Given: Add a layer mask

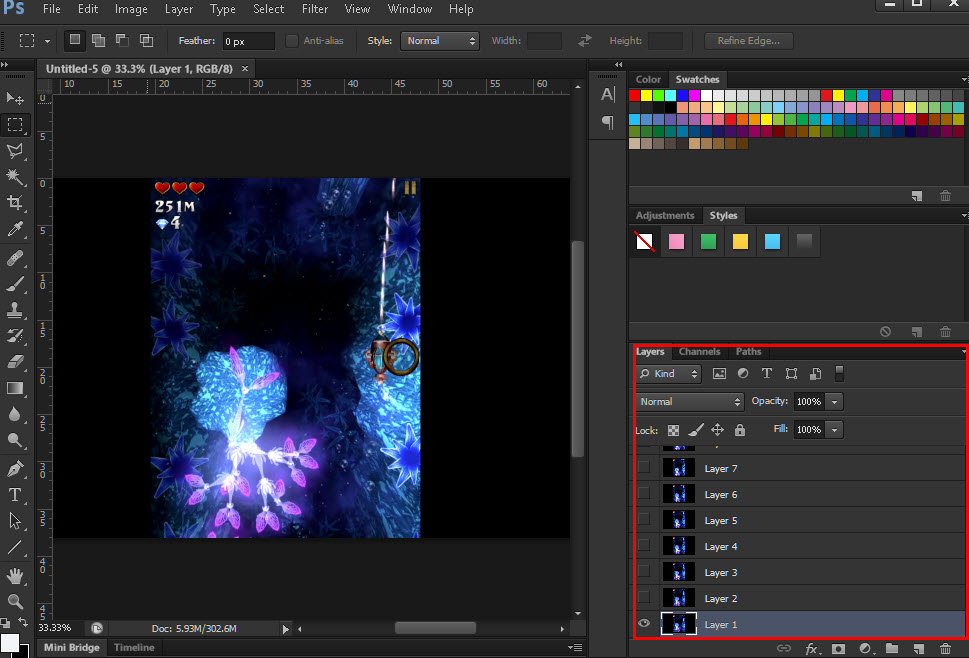Looking at the screenshot, I should pyautogui.click(x=839, y=648).
